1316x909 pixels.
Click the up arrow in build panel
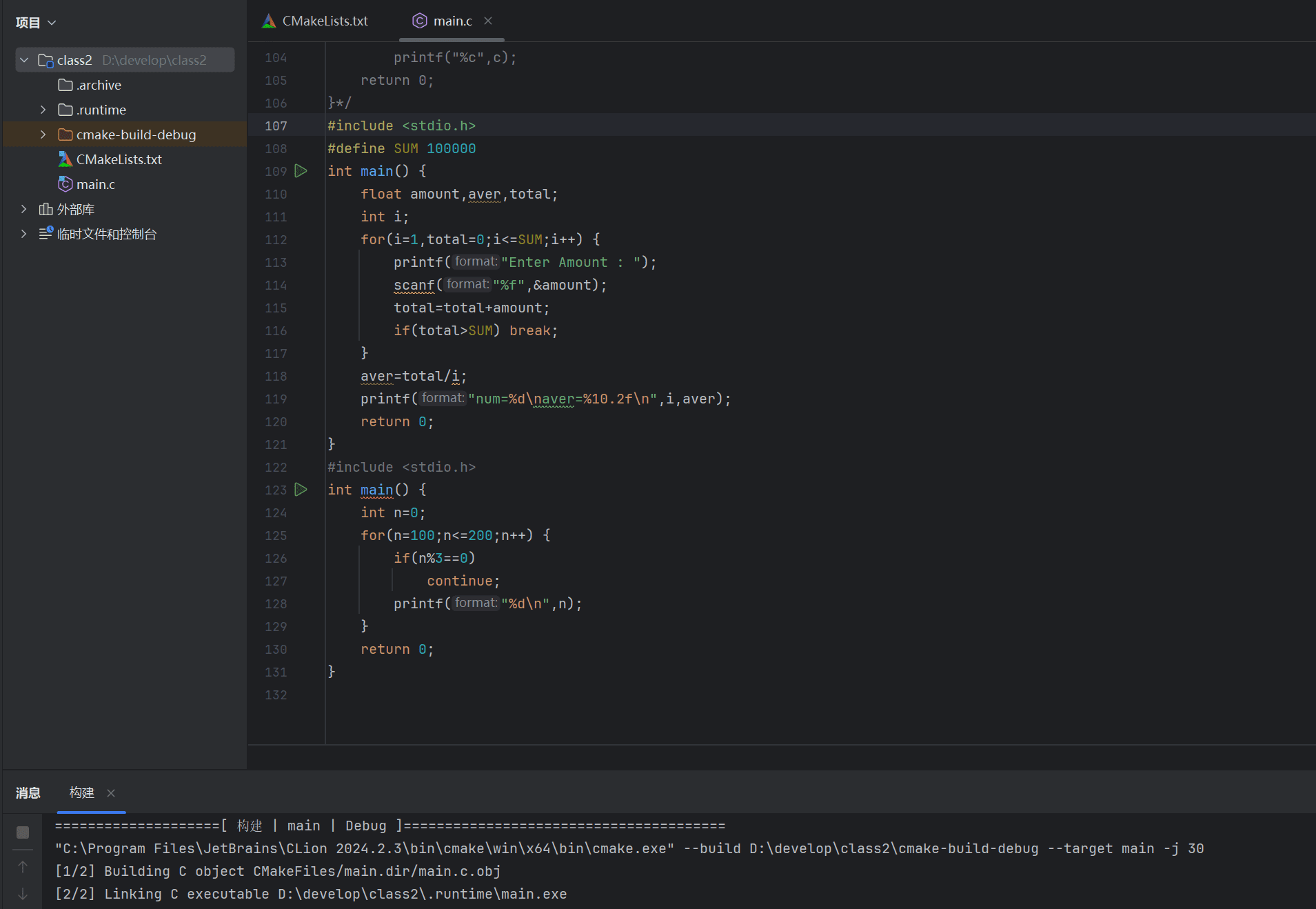point(23,867)
